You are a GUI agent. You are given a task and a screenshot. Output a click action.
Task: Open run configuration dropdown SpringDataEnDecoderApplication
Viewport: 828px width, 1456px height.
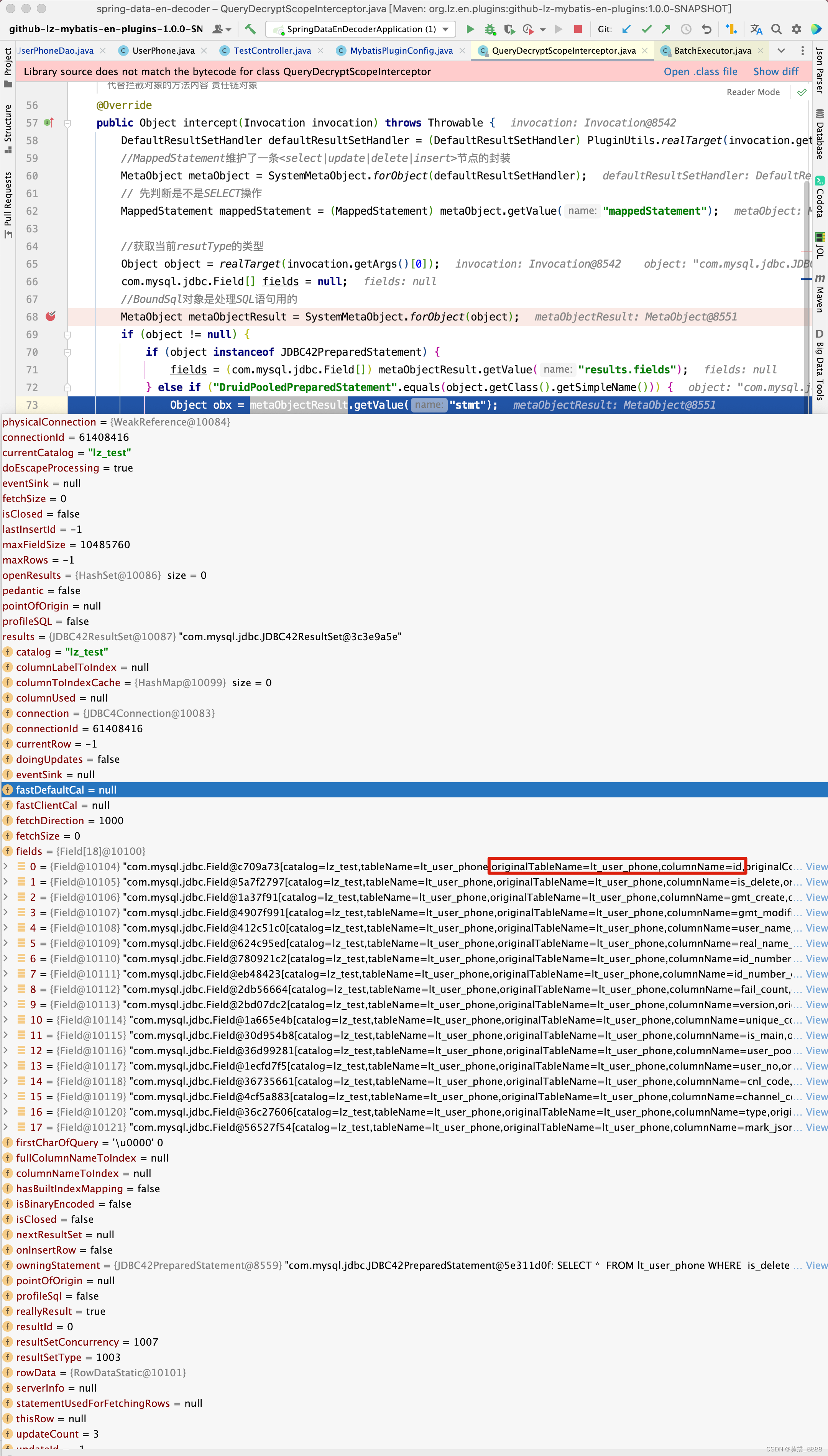click(361, 29)
